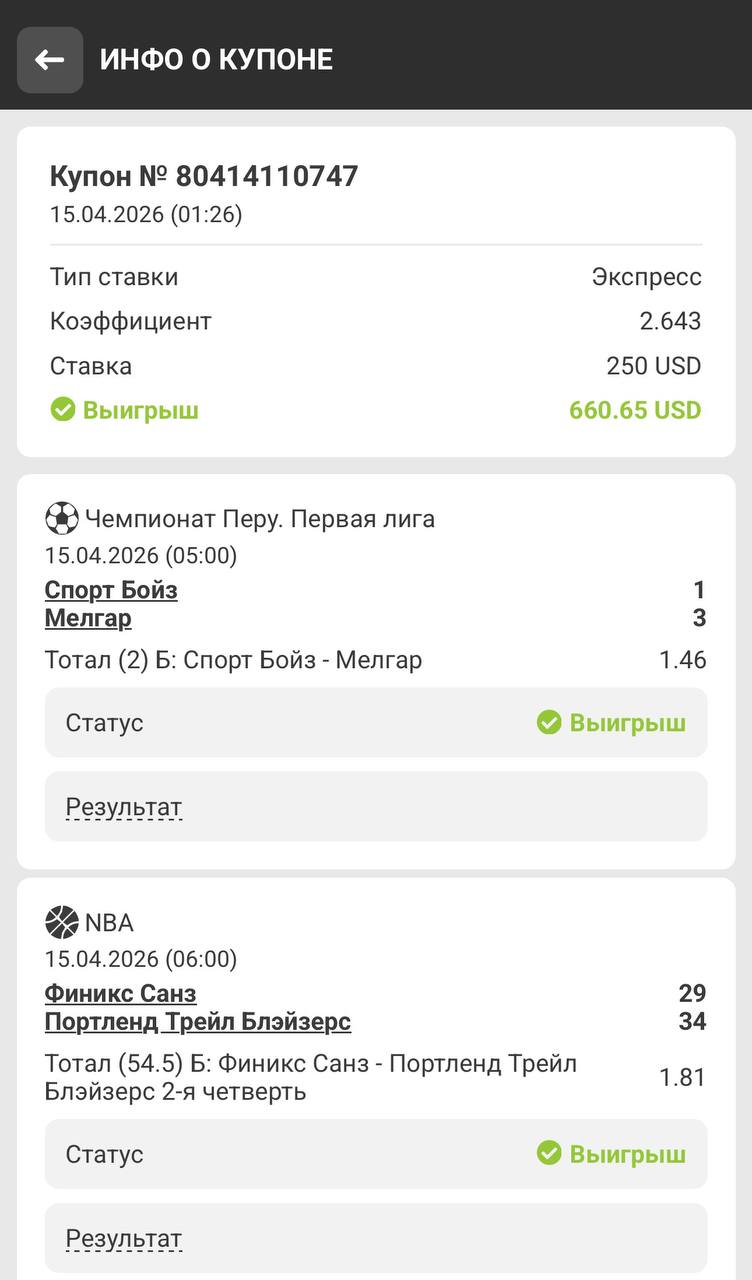Image resolution: width=752 pixels, height=1280 pixels.
Task: Click the Чемпионат Перу league name
Action: 260,519
